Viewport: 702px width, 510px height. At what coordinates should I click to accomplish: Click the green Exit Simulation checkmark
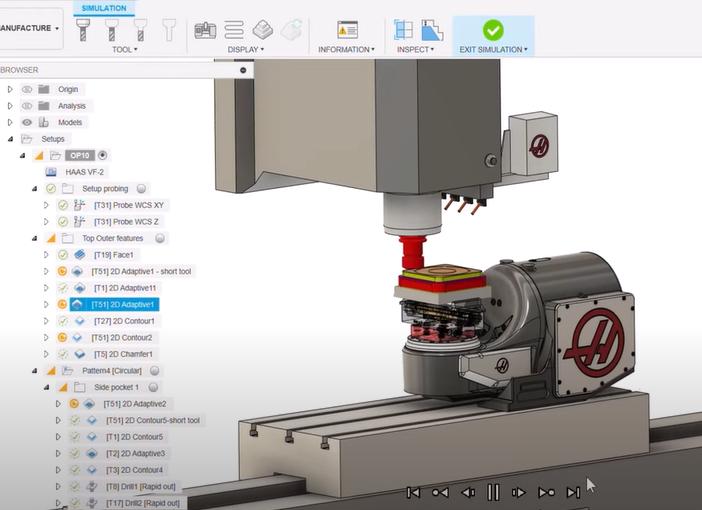493,30
